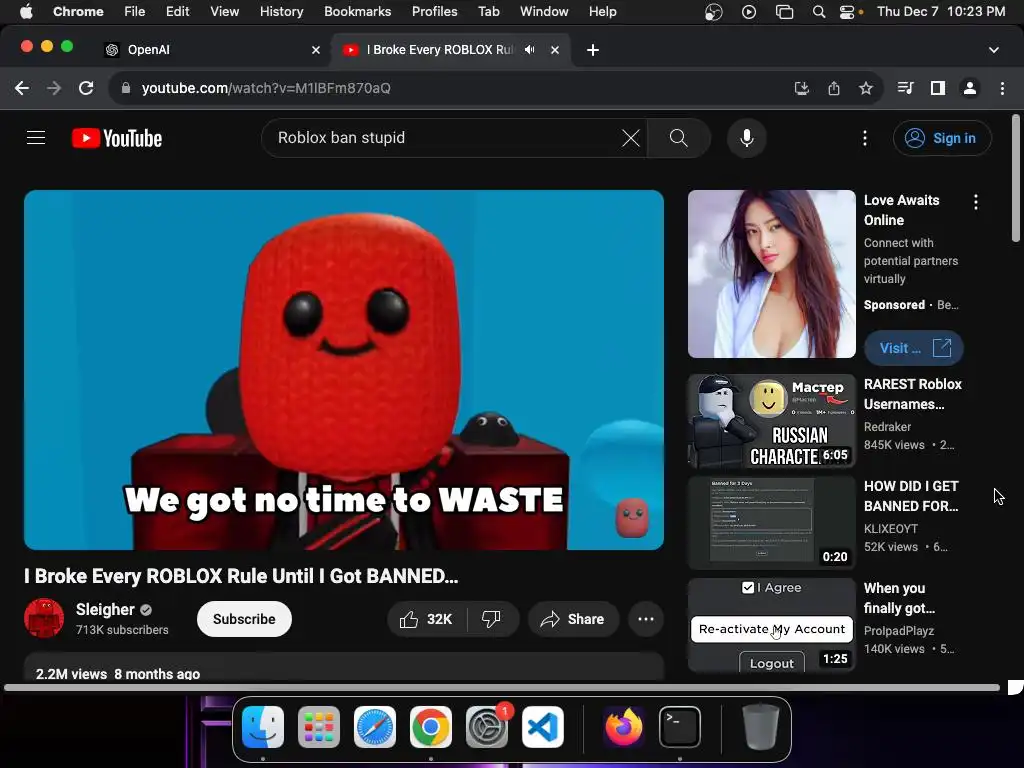Image resolution: width=1024 pixels, height=768 pixels.
Task: Clear the search text with the X icon
Action: (630, 138)
